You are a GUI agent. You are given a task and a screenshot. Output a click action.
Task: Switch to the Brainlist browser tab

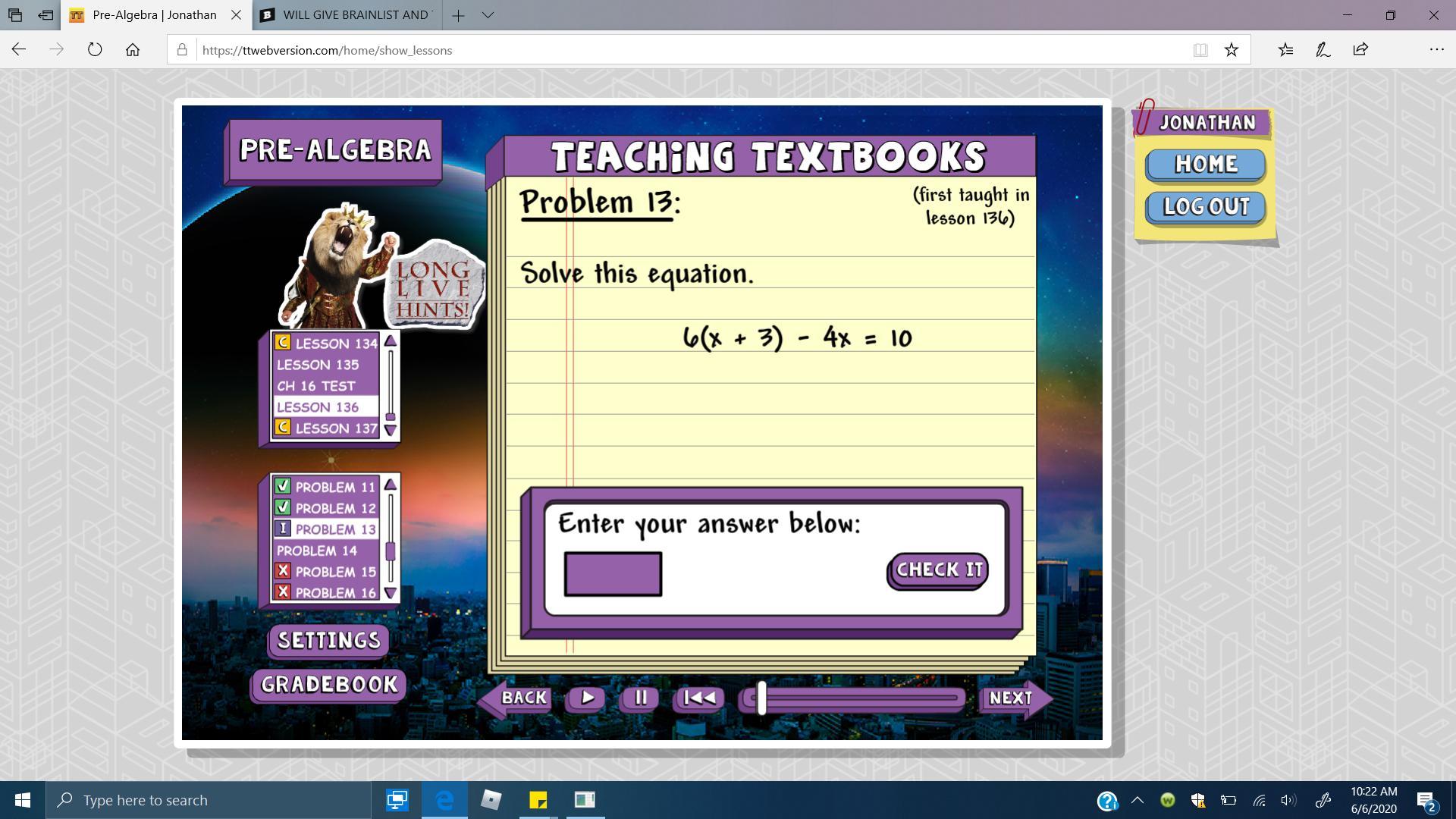click(349, 15)
